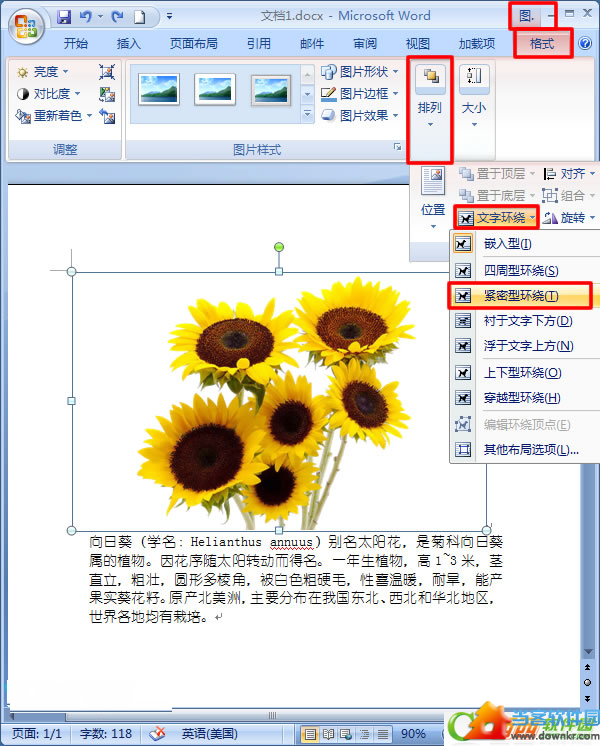Switch to the 插入 tab
Screen dimensions: 600x746
(x=128, y=44)
